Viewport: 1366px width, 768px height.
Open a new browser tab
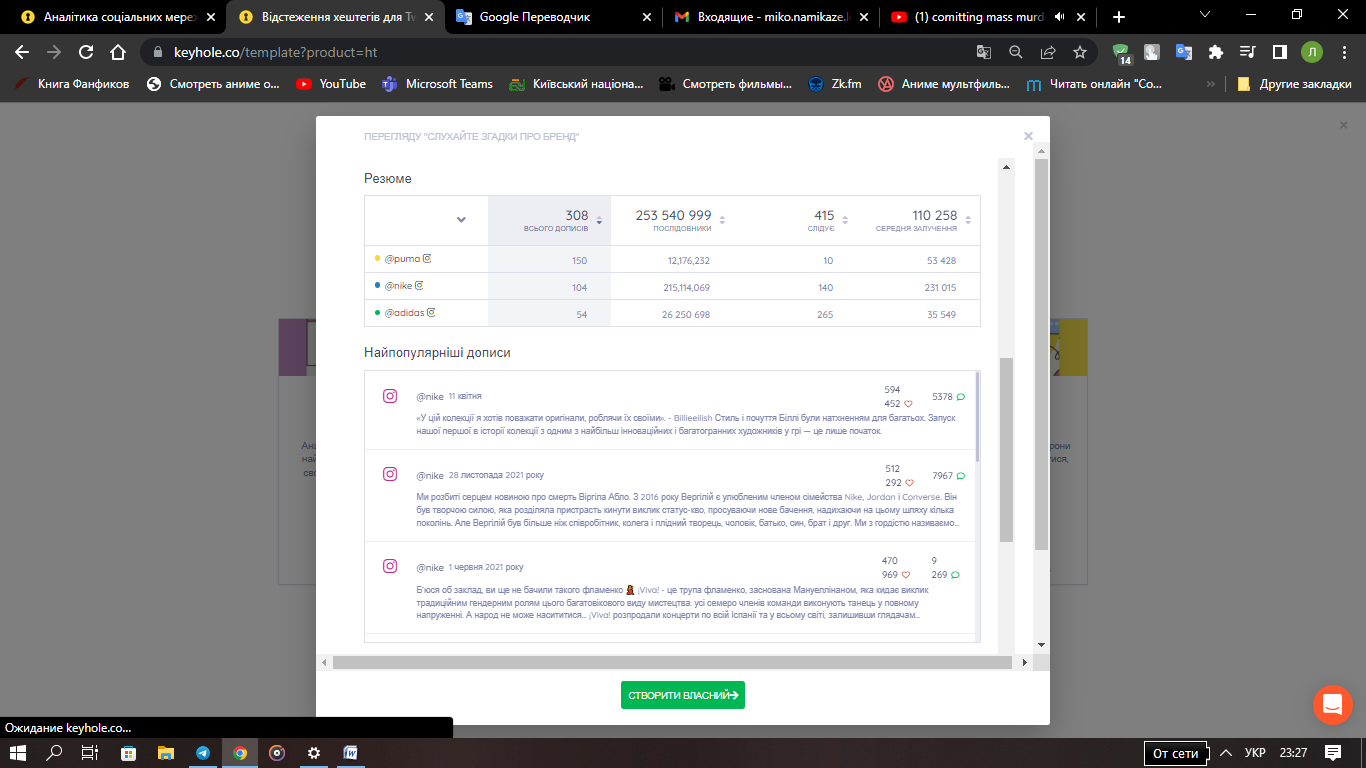coord(1119,17)
